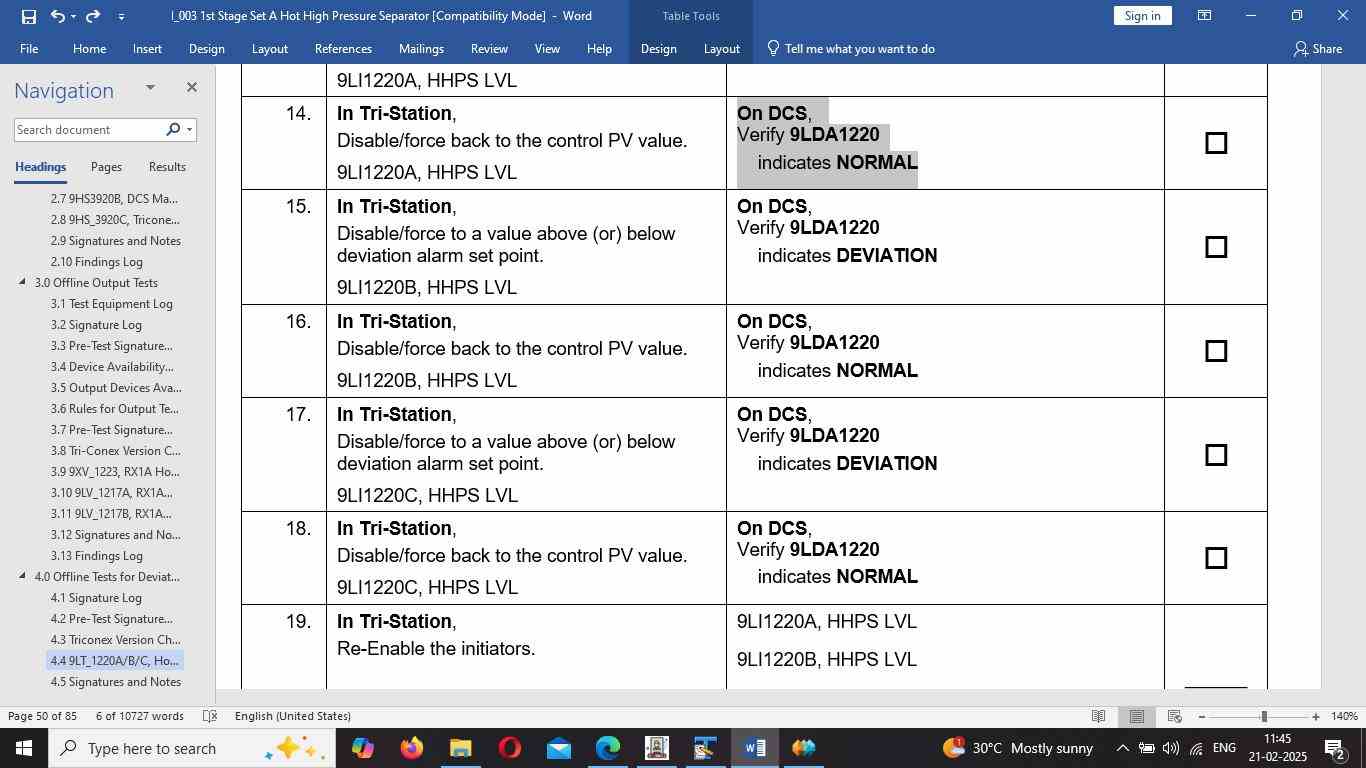Switch to Web Layout view

coord(1174,716)
